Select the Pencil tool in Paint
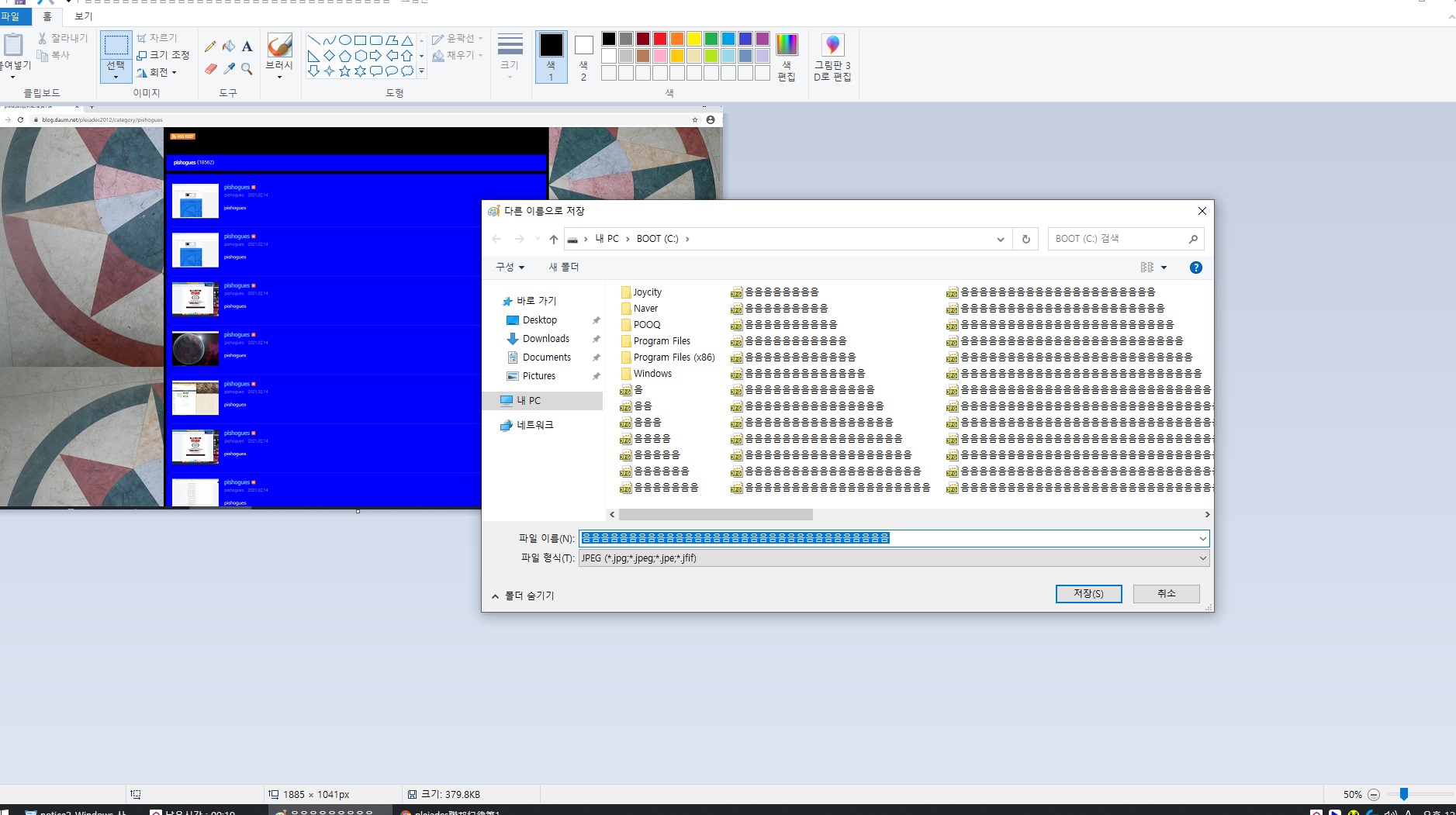Screen dimensions: 1456x815 (210, 47)
